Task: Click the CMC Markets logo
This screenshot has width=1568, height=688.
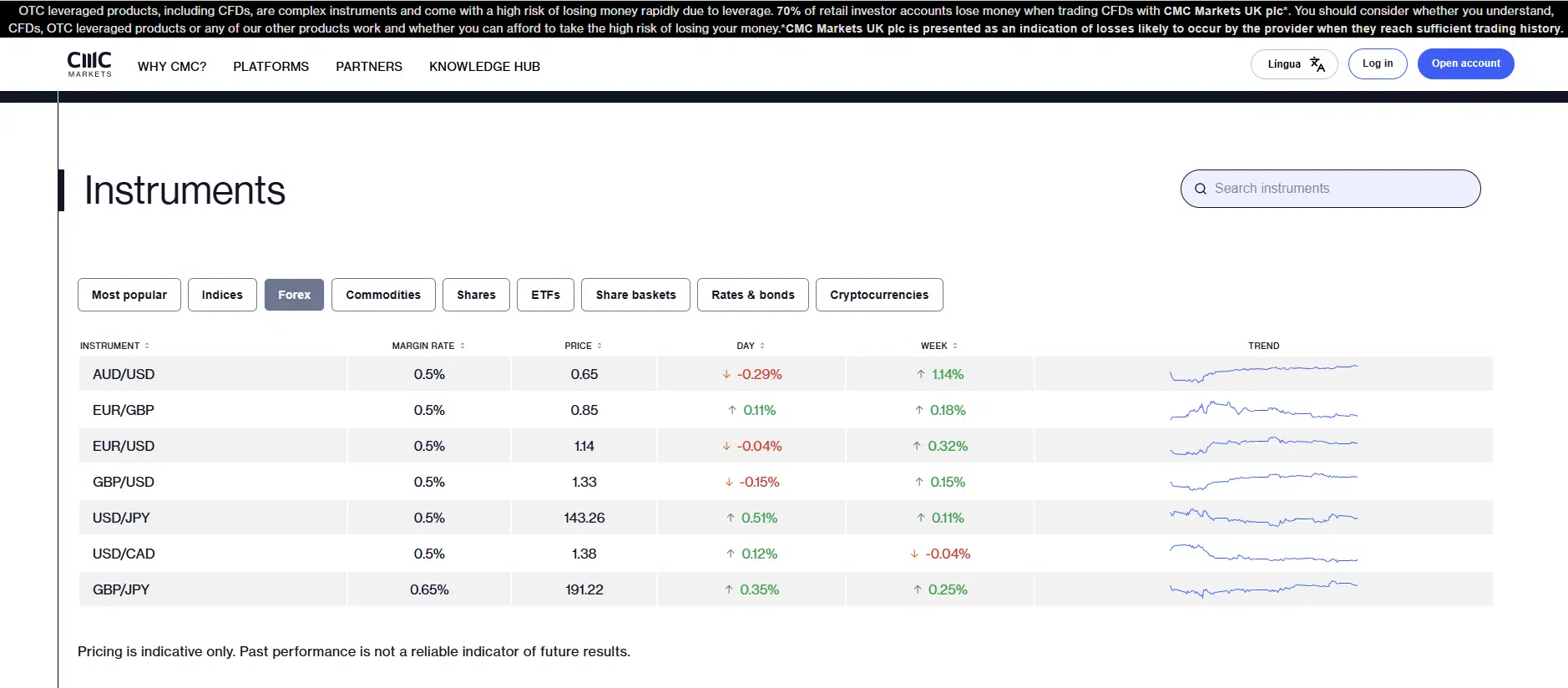Action: coord(89,64)
